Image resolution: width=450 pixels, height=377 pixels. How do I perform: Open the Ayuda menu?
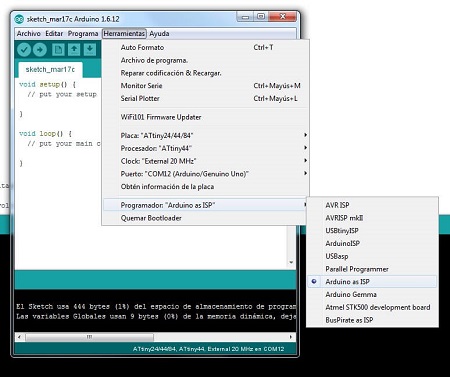click(159, 34)
